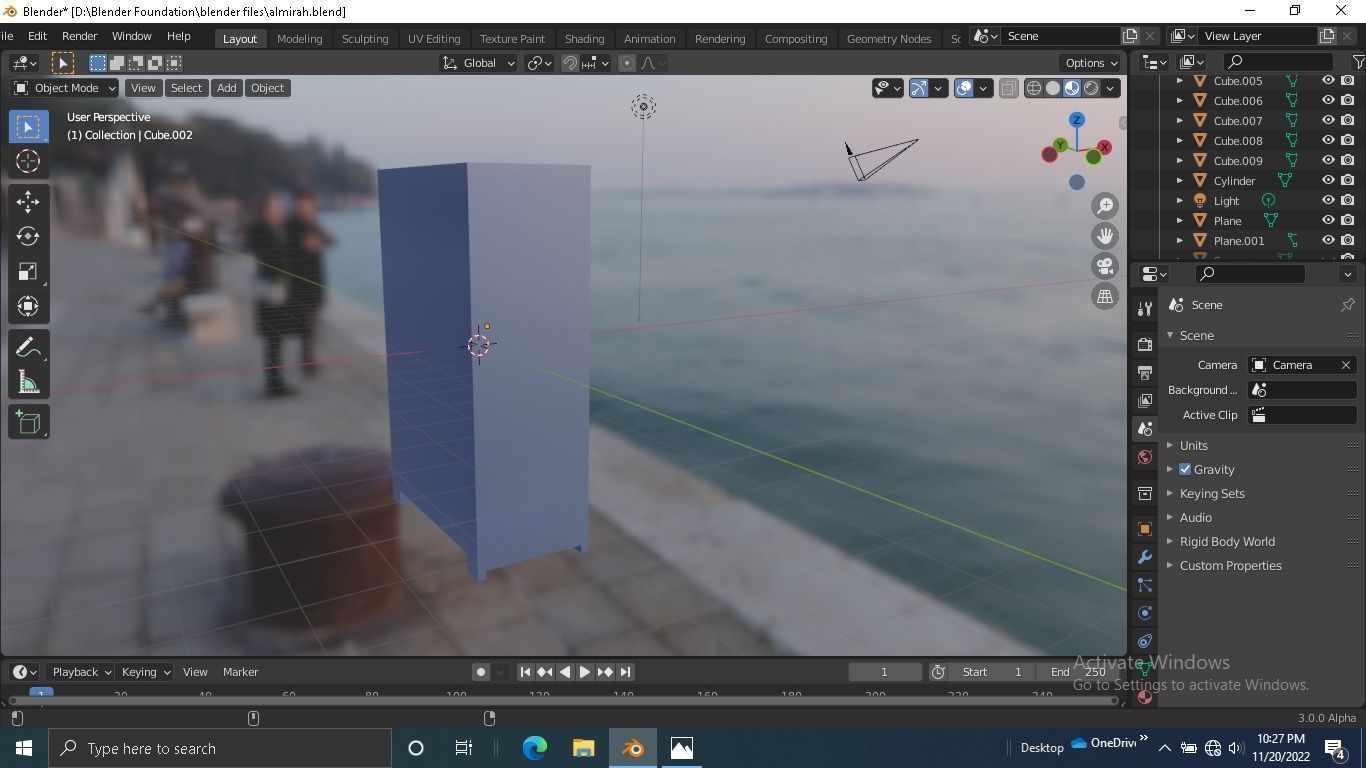Click the viewport Select menu button
The image size is (1366, 768).
tap(186, 88)
